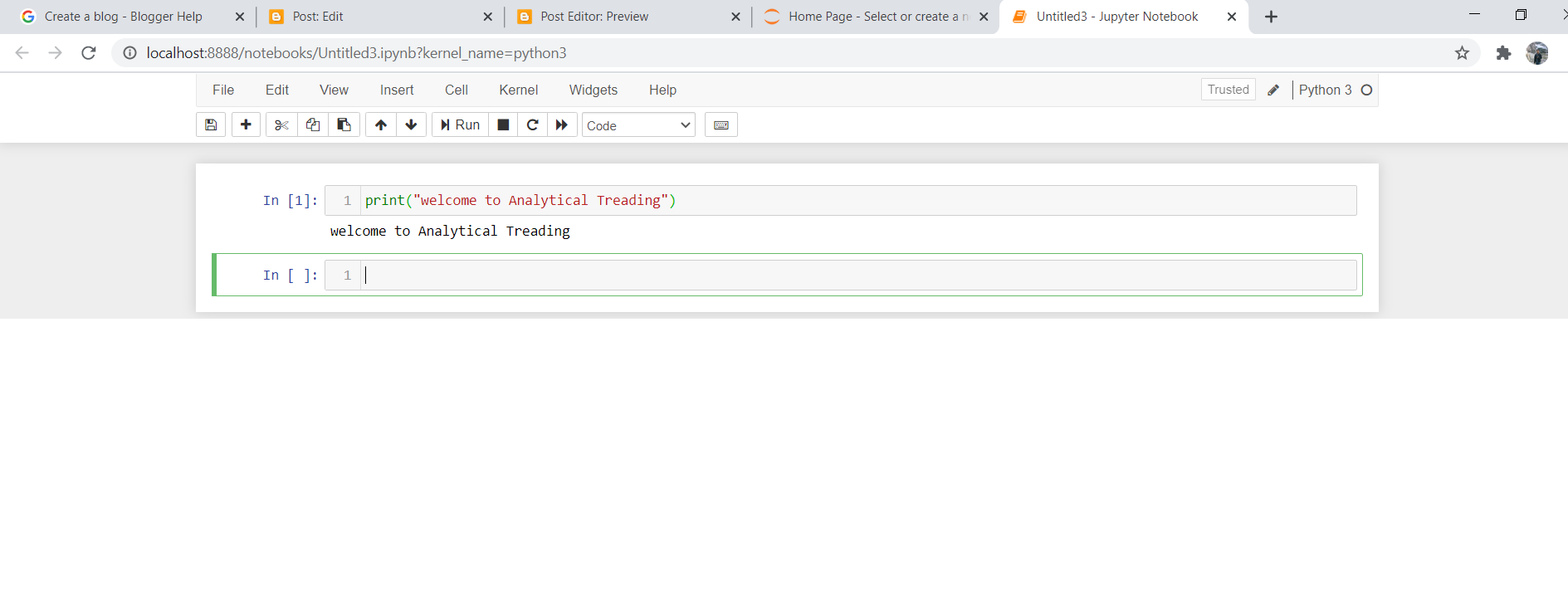
Task: Switch to the Post Editor: Preview tab
Action: click(x=594, y=17)
